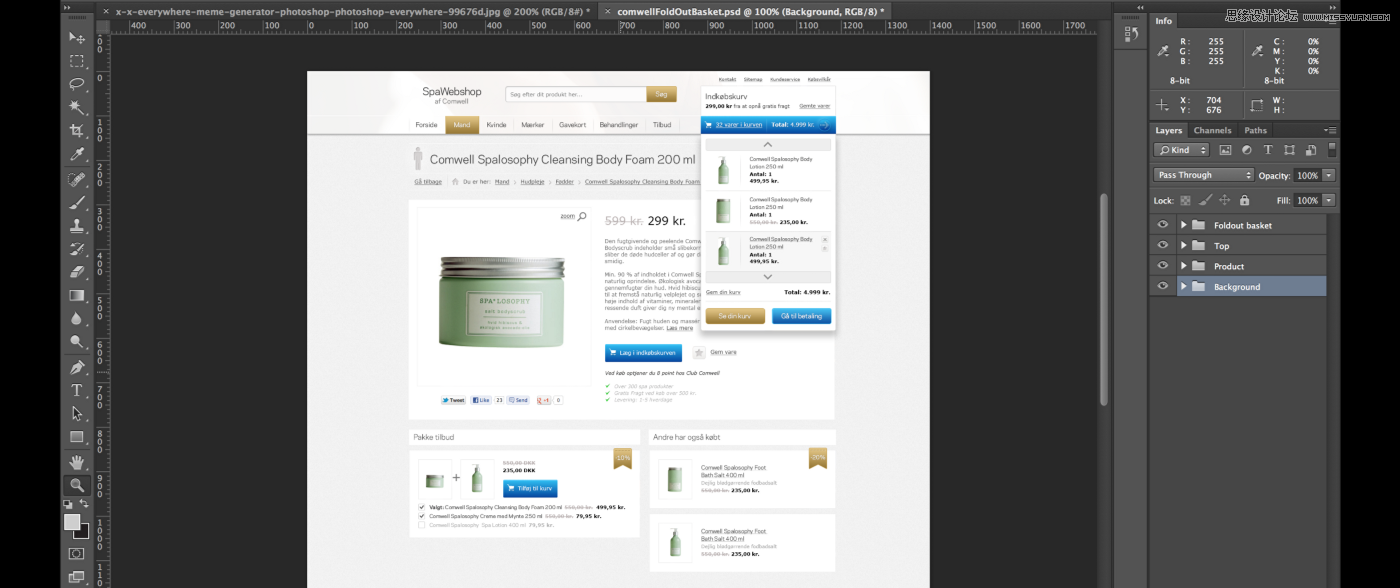Select the Eyedropper tool in toolbar
This screenshot has width=1400, height=588.
click(x=77, y=154)
